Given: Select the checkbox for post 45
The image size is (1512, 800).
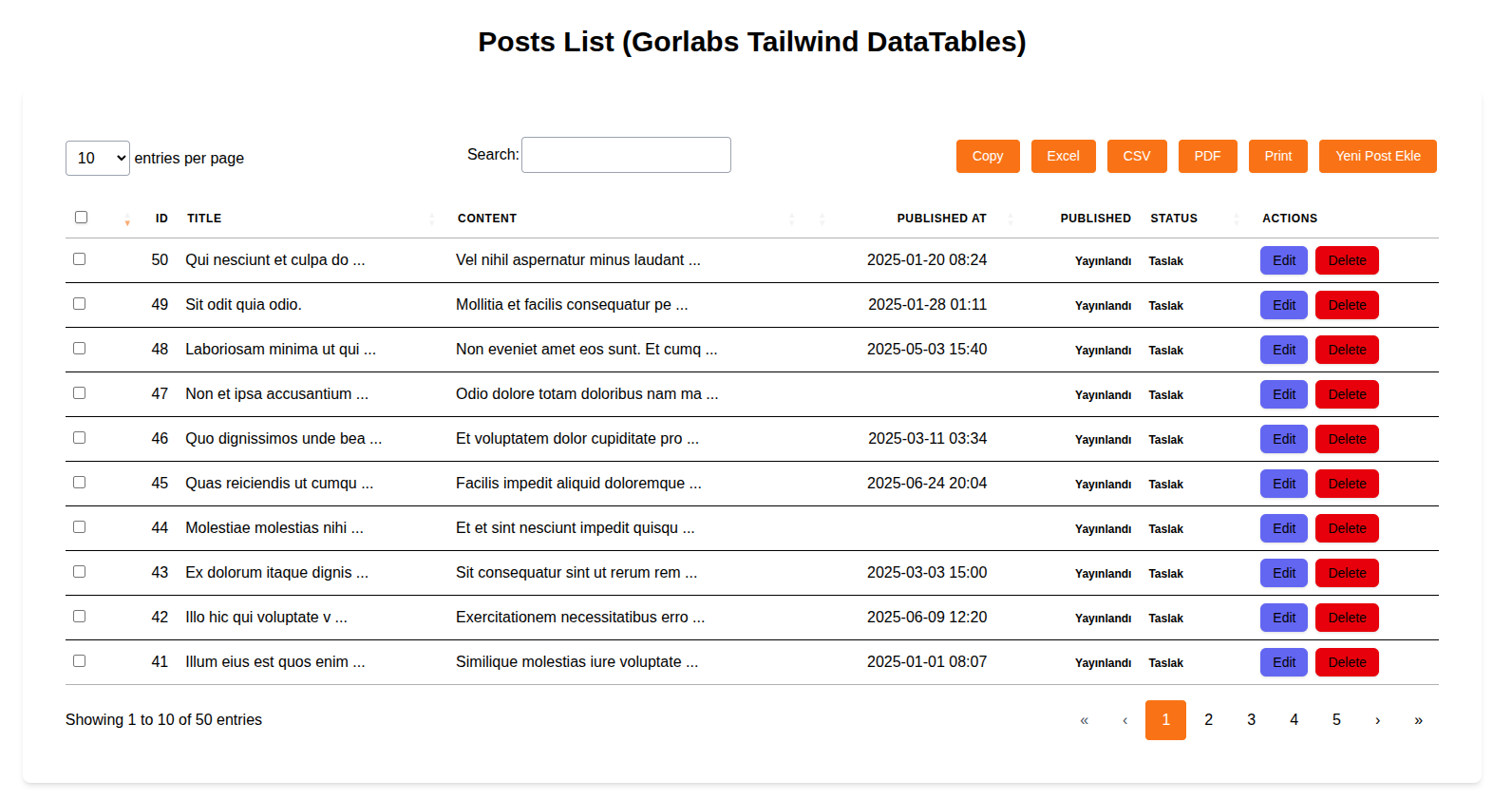Looking at the screenshot, I should (x=80, y=483).
